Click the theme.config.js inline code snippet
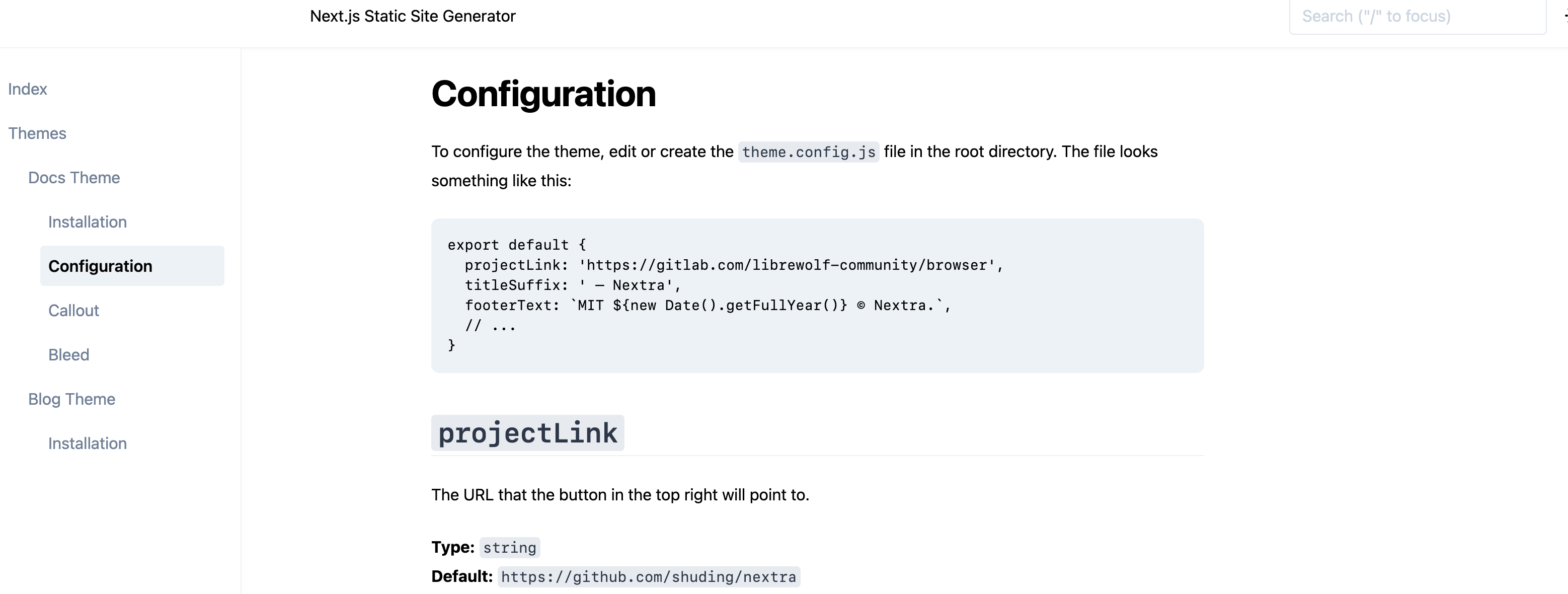The height and width of the screenshot is (594, 1568). 808,152
